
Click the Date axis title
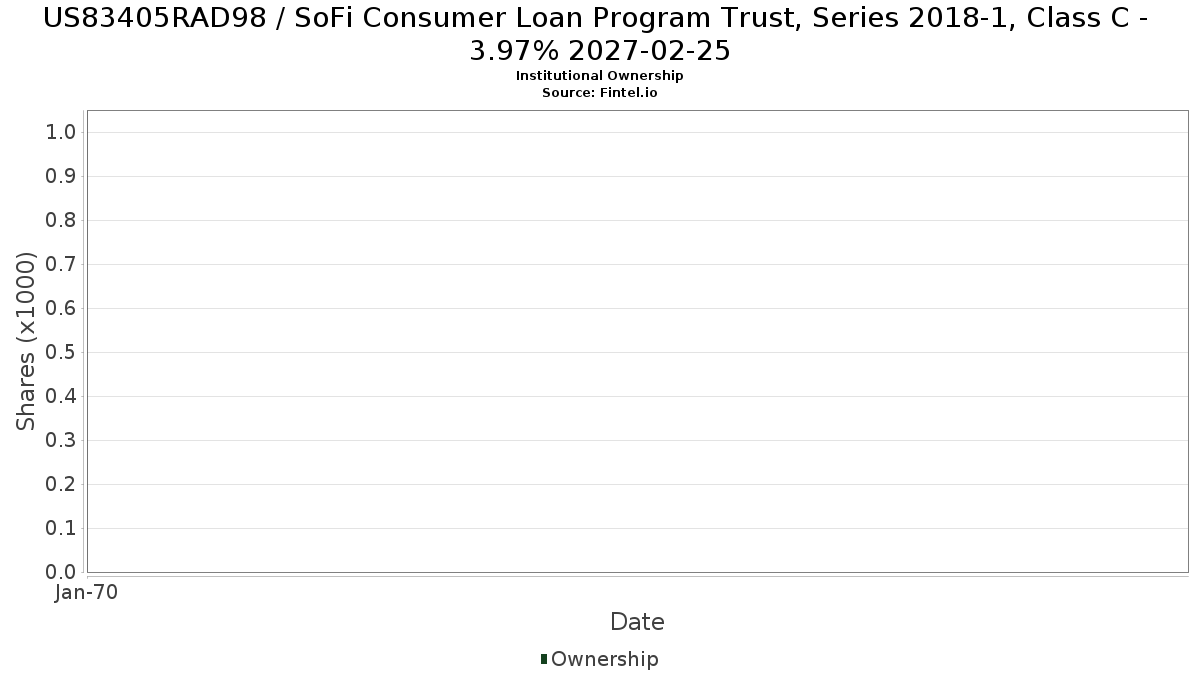click(x=637, y=622)
